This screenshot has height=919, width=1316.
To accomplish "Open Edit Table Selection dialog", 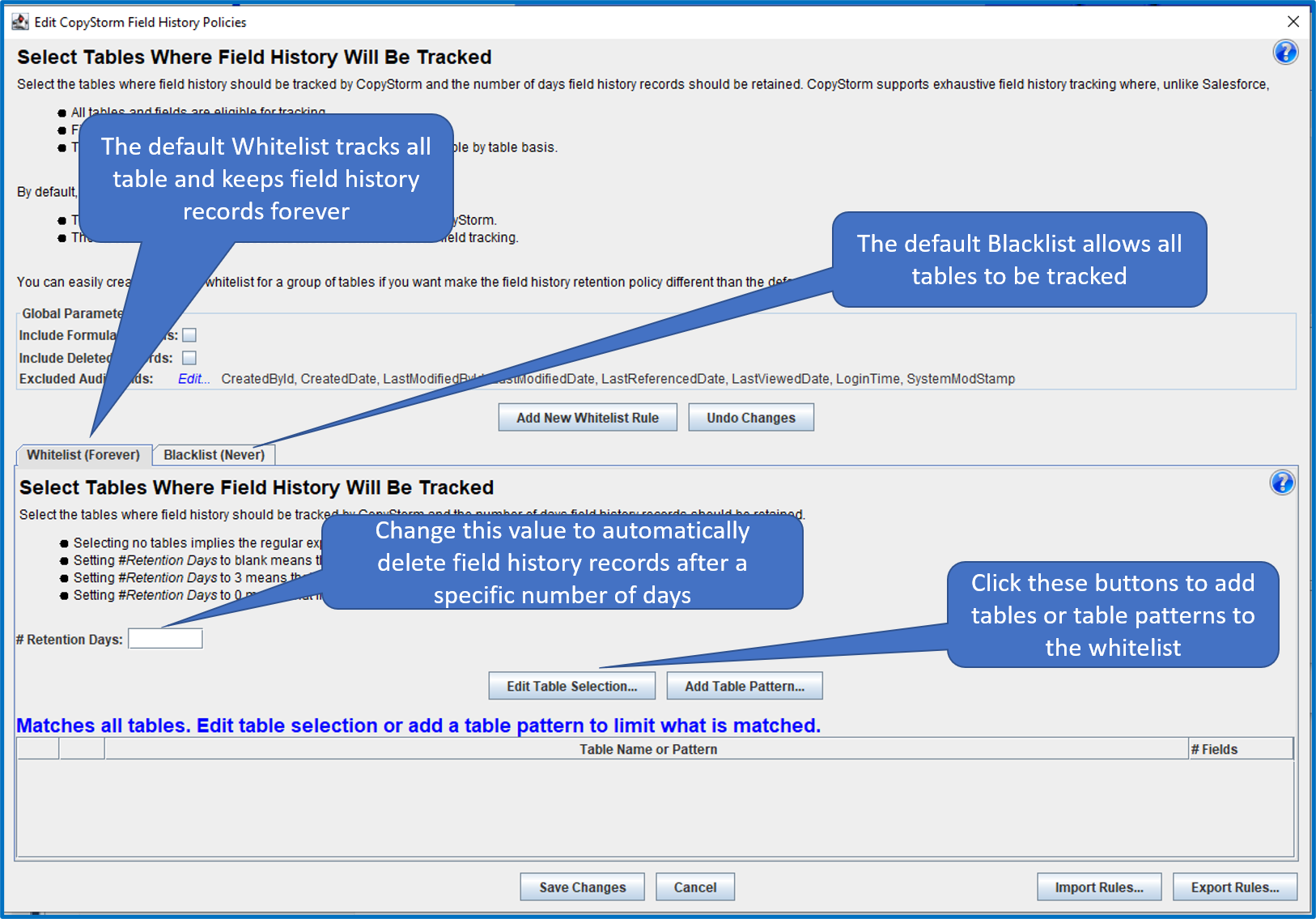I will [x=572, y=686].
